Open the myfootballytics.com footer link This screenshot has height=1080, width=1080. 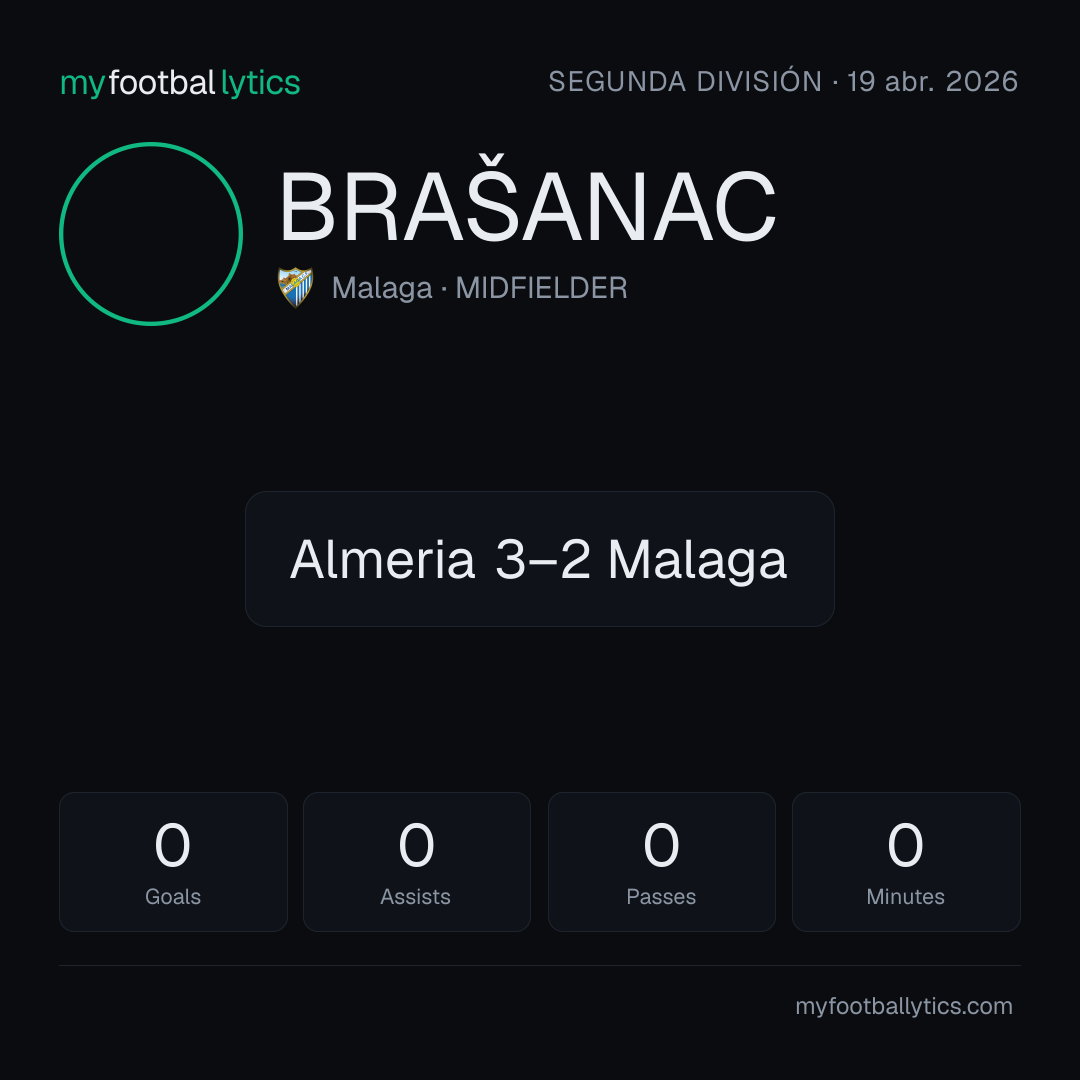pyautogui.click(x=904, y=1006)
